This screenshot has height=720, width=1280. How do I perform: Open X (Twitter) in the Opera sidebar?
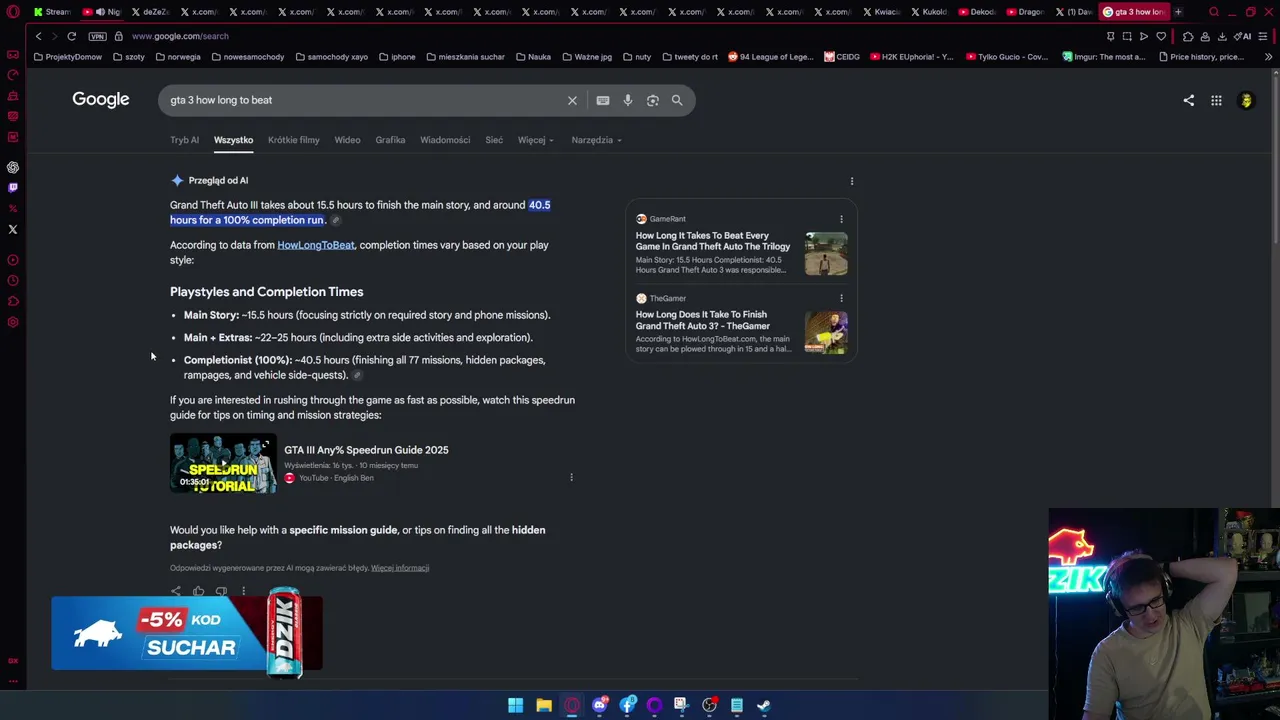tap(13, 229)
